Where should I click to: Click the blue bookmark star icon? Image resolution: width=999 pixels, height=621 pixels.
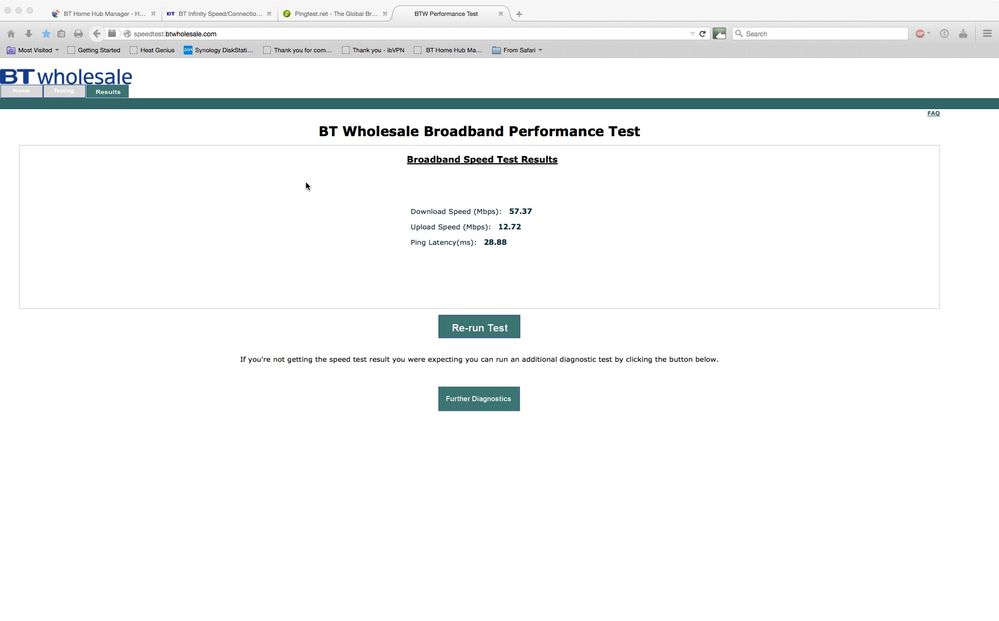(x=46, y=34)
